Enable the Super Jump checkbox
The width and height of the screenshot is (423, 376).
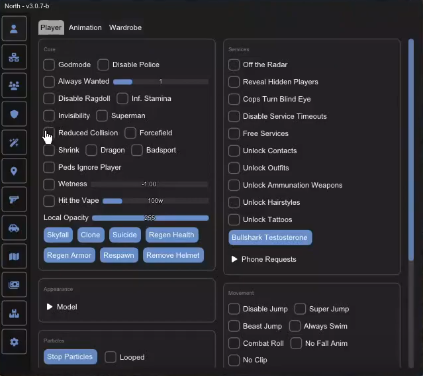300,309
